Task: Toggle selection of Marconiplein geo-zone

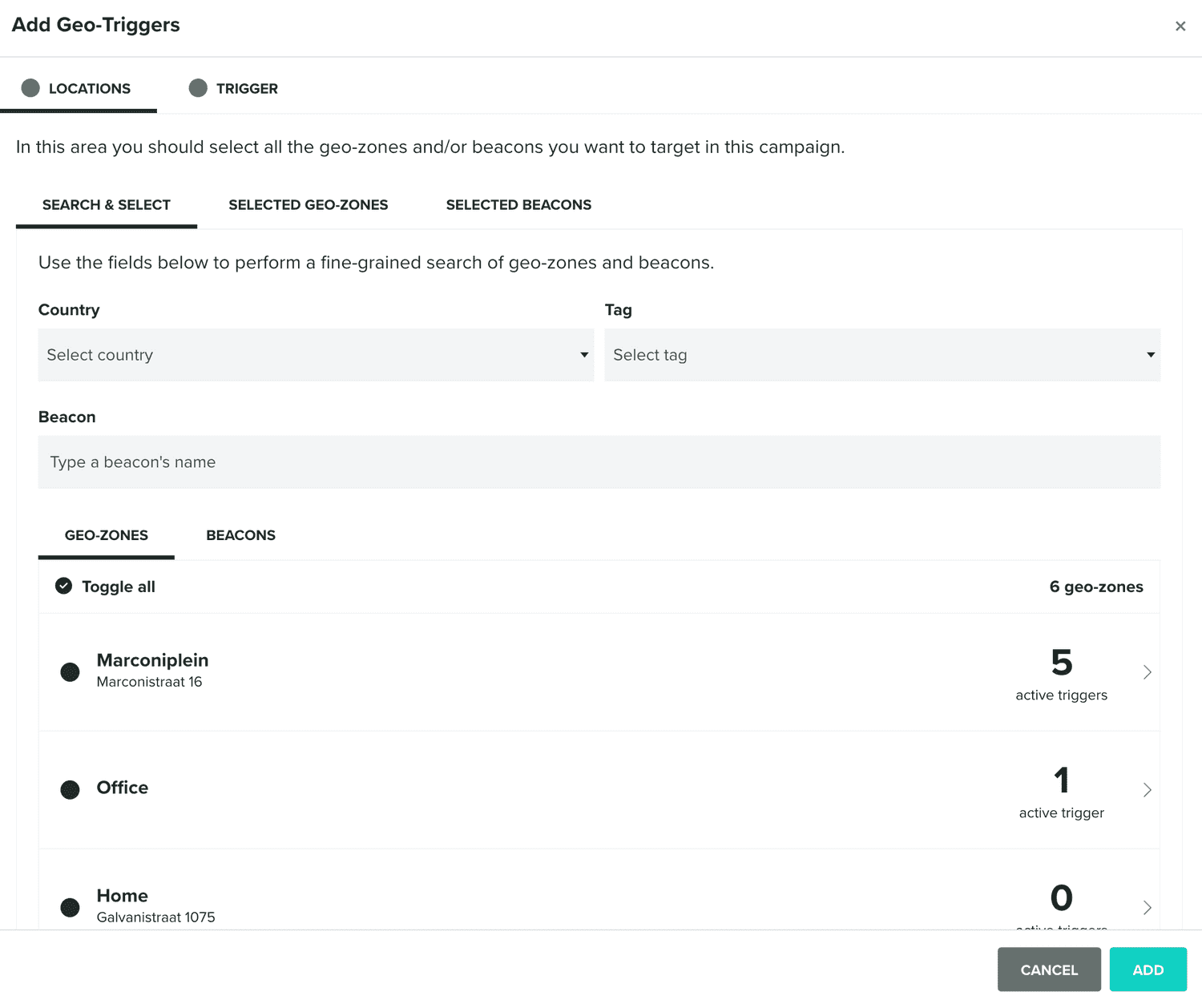Action: tap(71, 672)
